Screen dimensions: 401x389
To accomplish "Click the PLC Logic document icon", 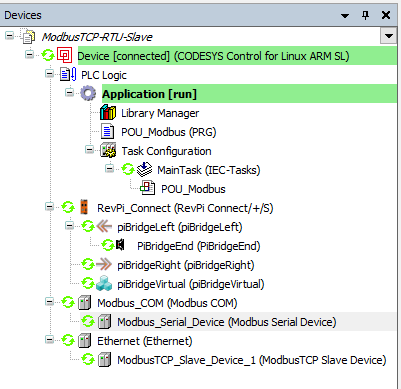I will (68, 75).
